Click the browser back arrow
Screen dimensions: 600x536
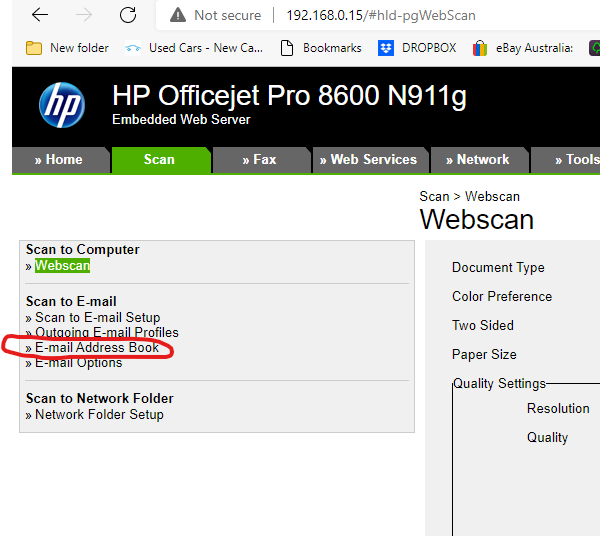(x=40, y=15)
